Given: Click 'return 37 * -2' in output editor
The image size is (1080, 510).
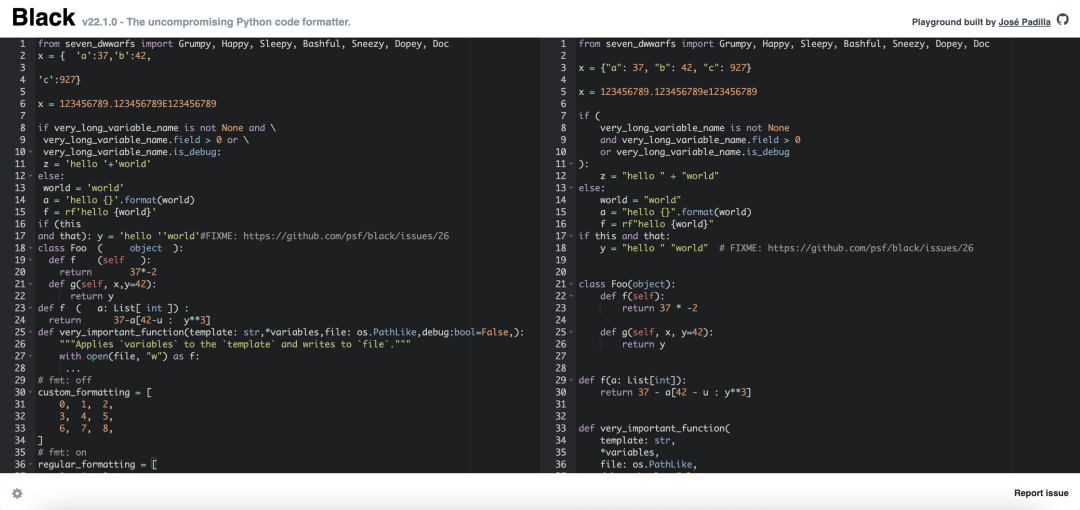Looking at the screenshot, I should 660,308.
